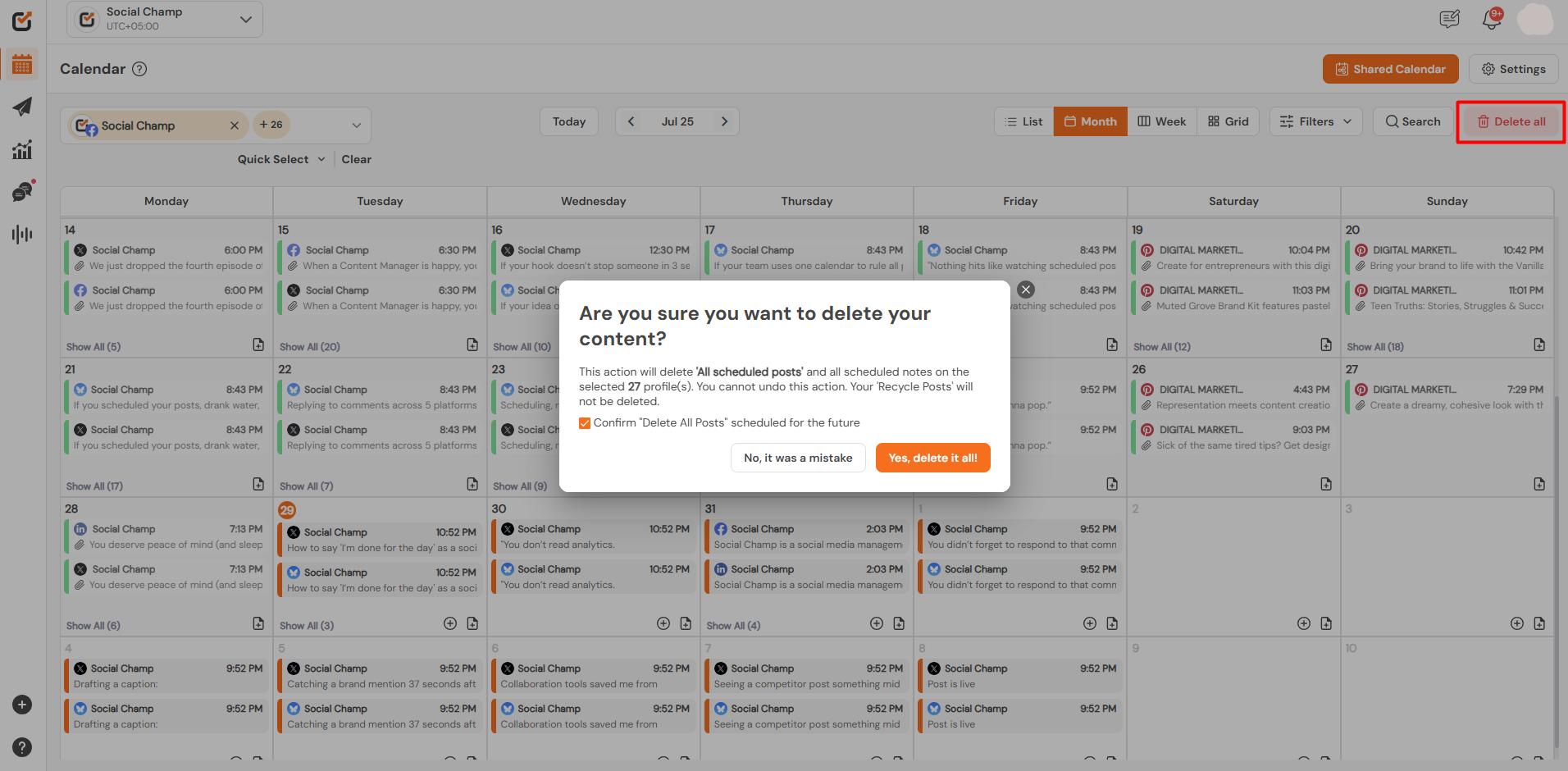Open the feedback message icon in header
Viewport: 1568px width, 771px height.
(x=1450, y=19)
